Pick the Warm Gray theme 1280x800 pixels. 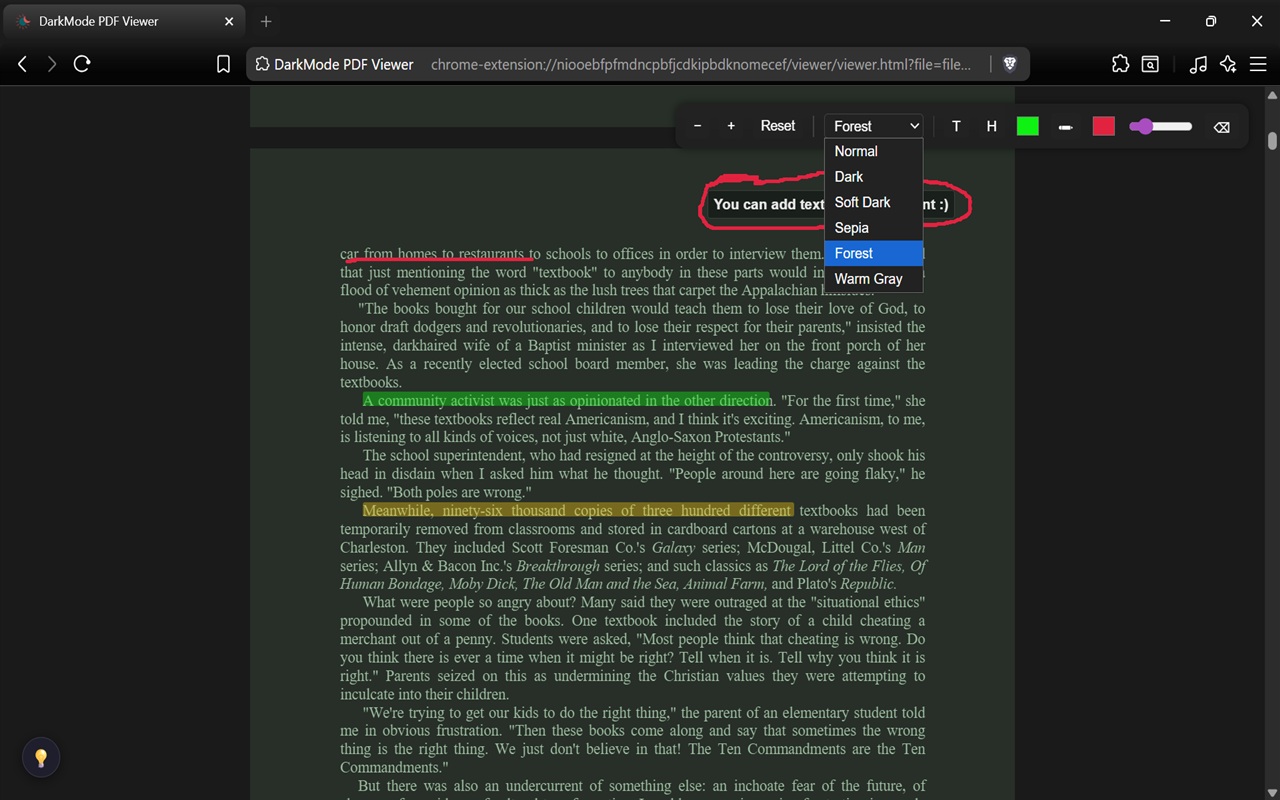(873, 279)
